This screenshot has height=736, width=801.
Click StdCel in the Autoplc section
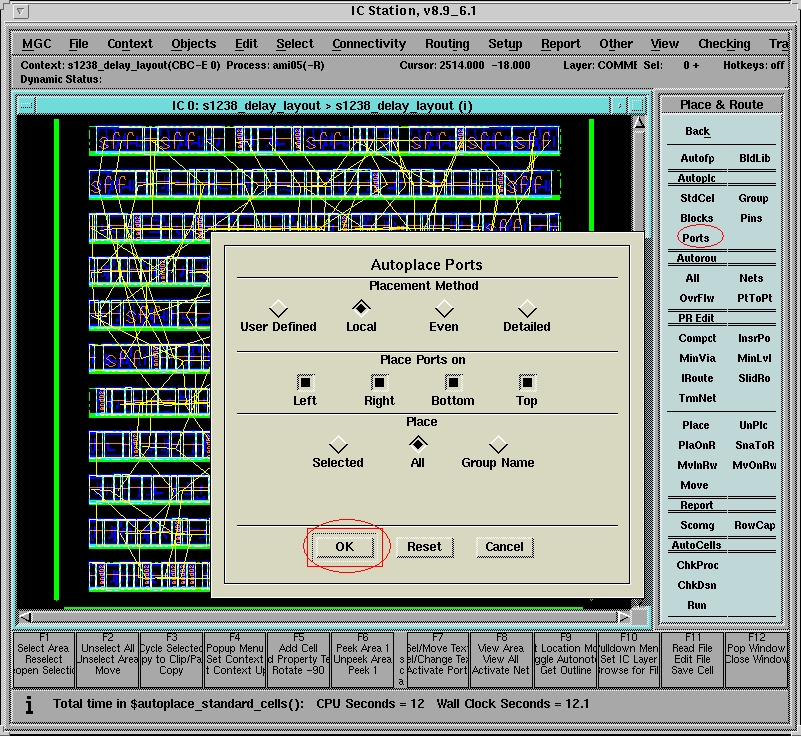point(697,198)
